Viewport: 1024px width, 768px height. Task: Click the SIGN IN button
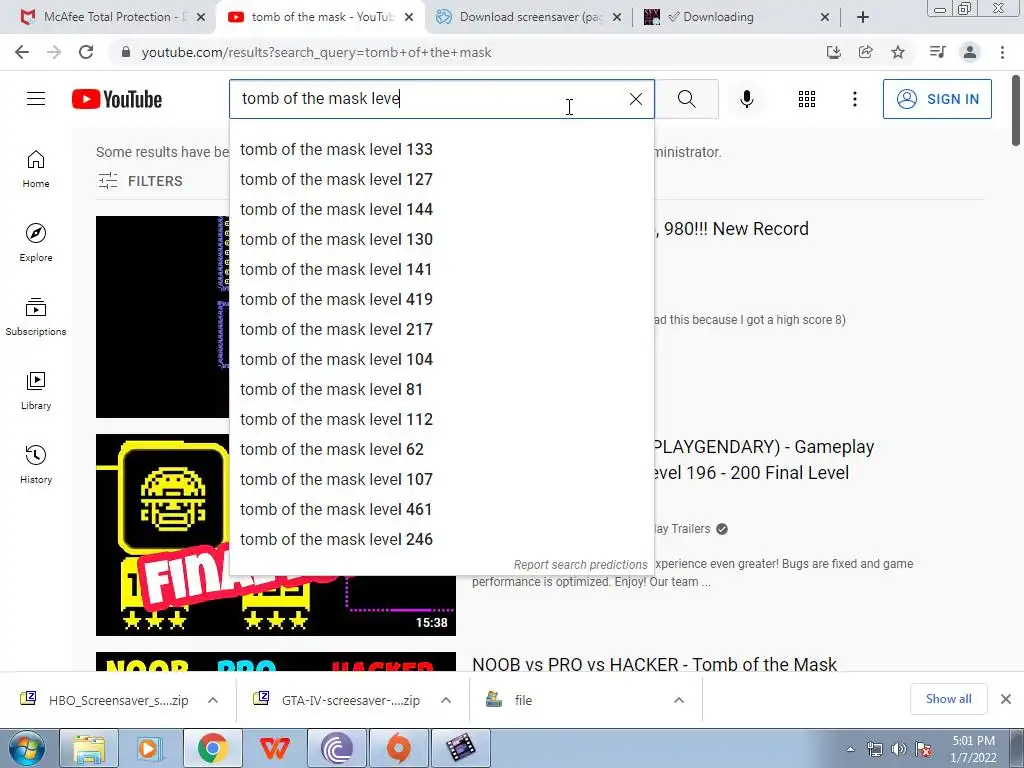coord(937,99)
